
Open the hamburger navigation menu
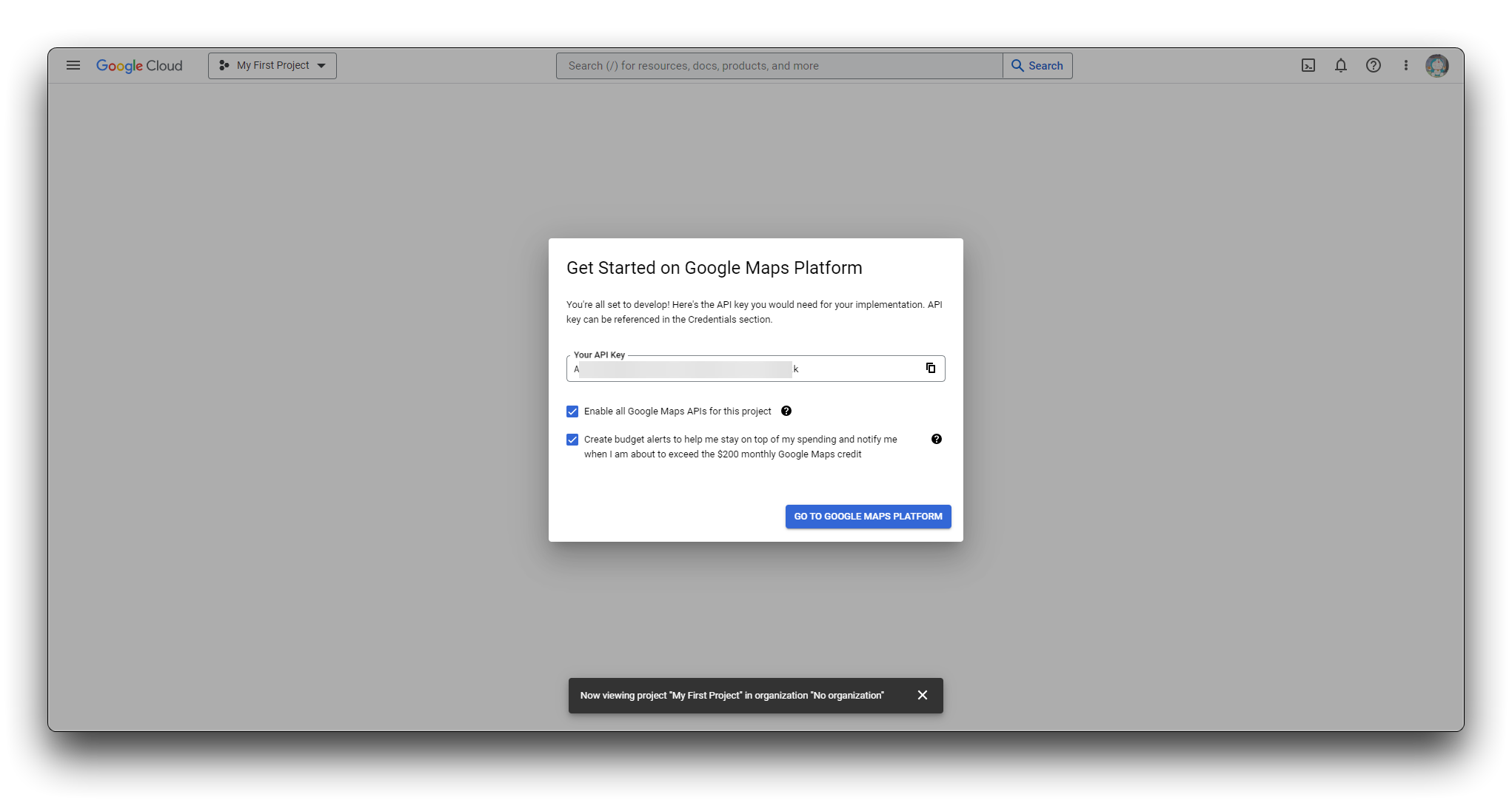[73, 65]
